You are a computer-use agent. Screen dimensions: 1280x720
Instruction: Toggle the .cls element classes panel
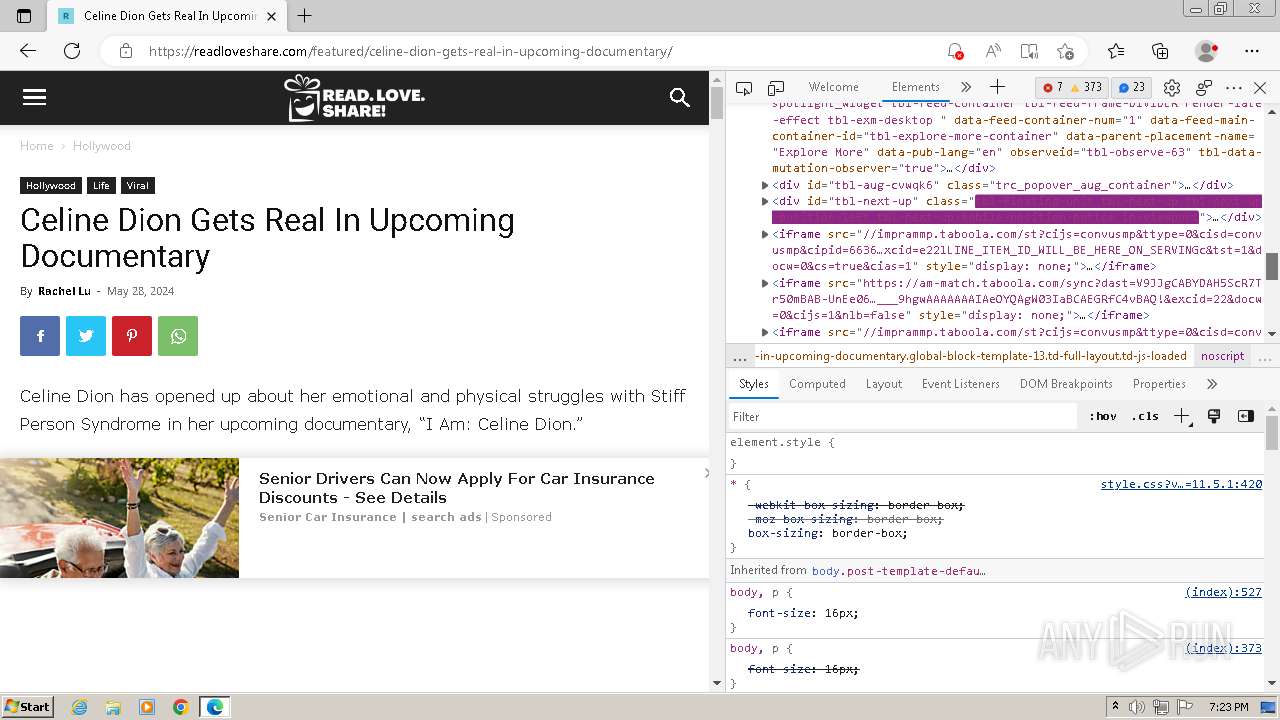point(1145,417)
